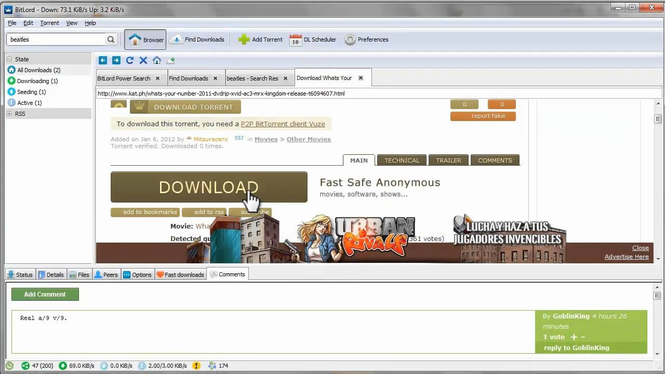The image size is (665, 374).
Task: Click the Advertise Here link
Action: [x=626, y=257]
